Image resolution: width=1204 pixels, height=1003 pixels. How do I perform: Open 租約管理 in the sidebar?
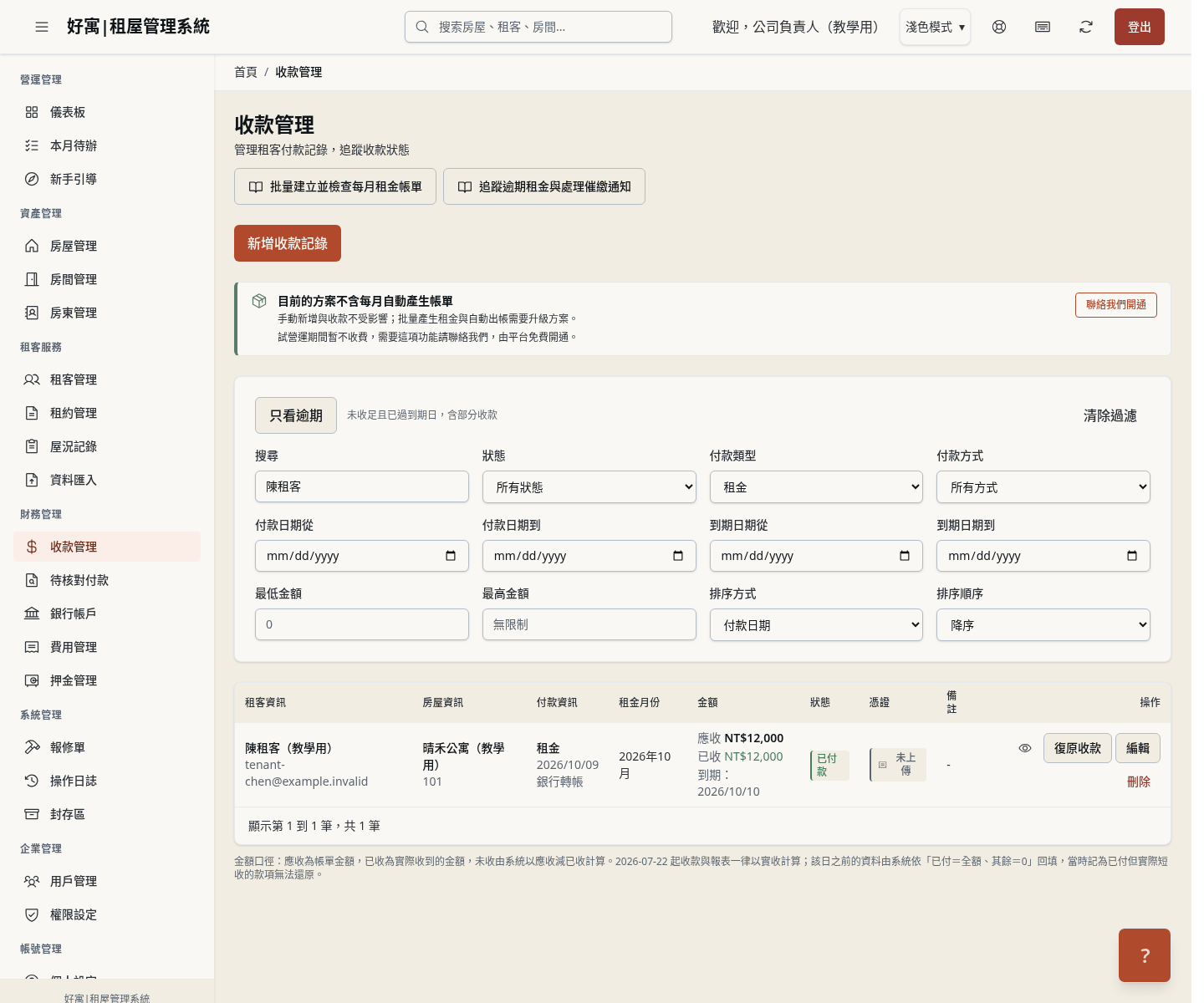coord(107,413)
